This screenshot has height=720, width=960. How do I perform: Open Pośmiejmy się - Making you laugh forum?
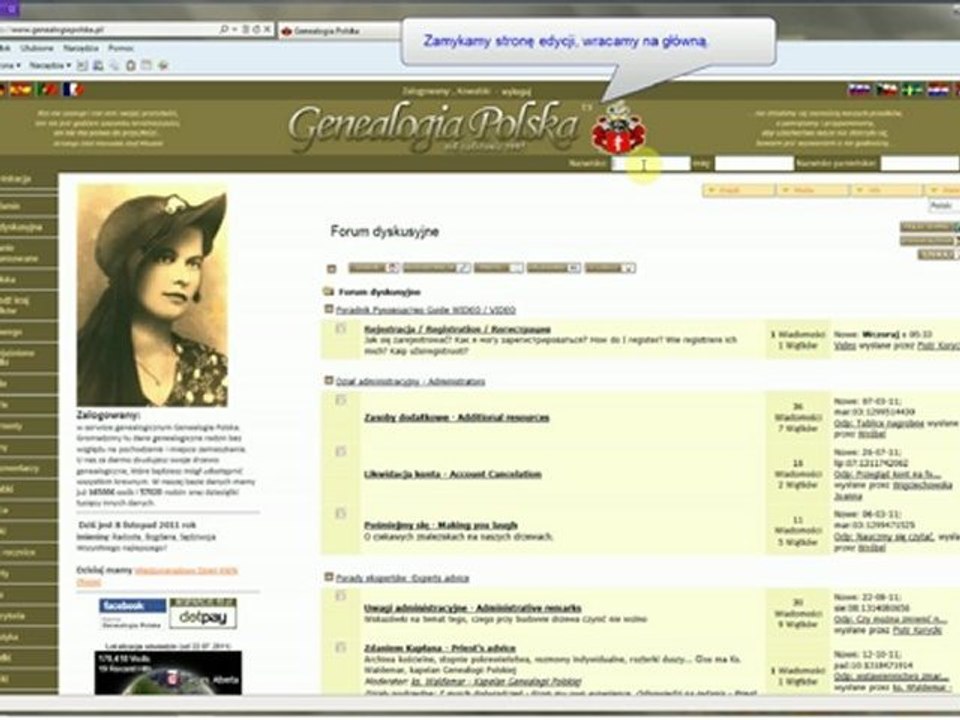(x=441, y=525)
